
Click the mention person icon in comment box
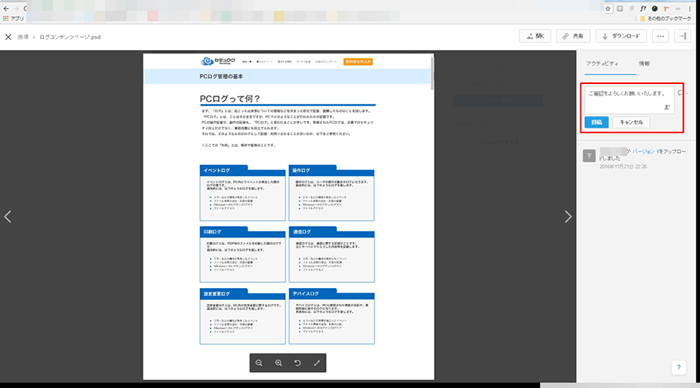[x=667, y=107]
